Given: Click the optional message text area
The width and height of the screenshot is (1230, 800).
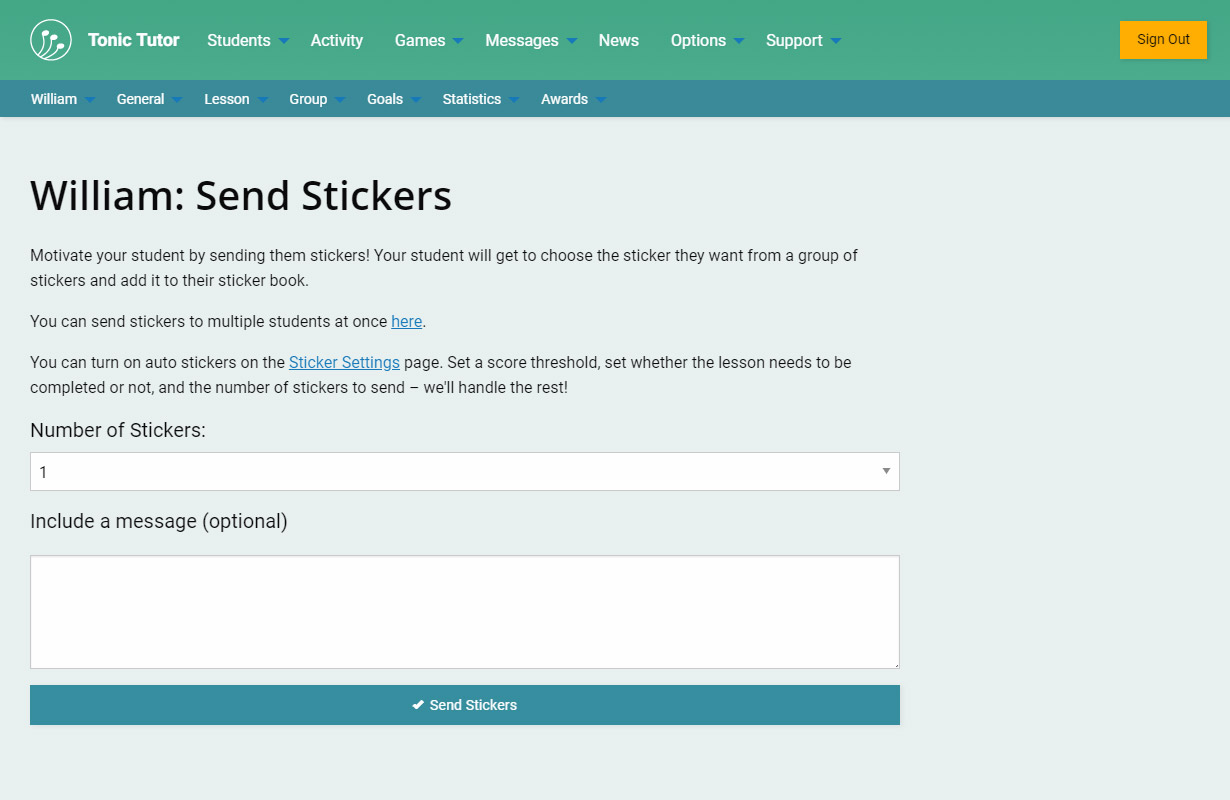Looking at the screenshot, I should (x=465, y=612).
